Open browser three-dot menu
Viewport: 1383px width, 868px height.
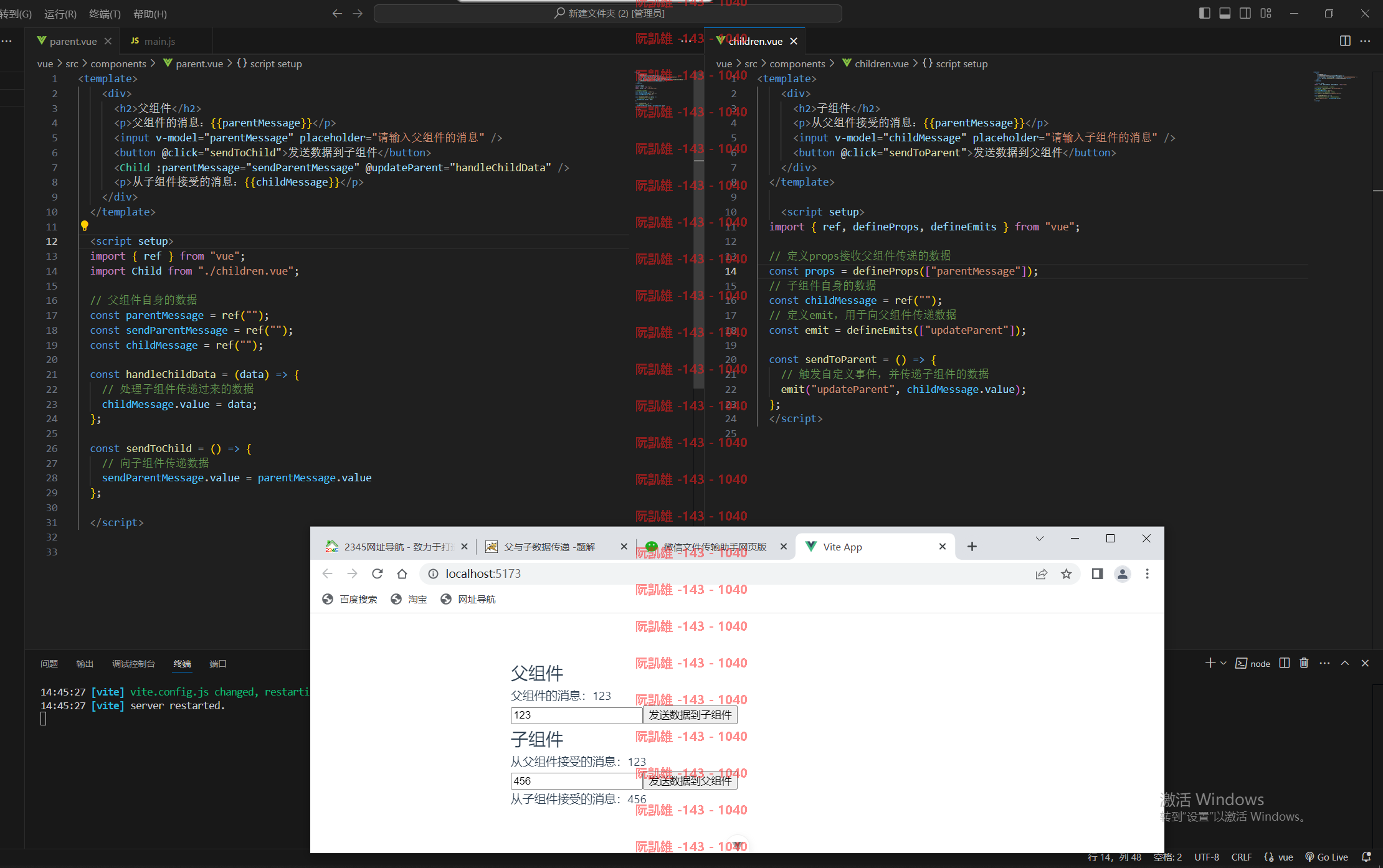(1148, 573)
